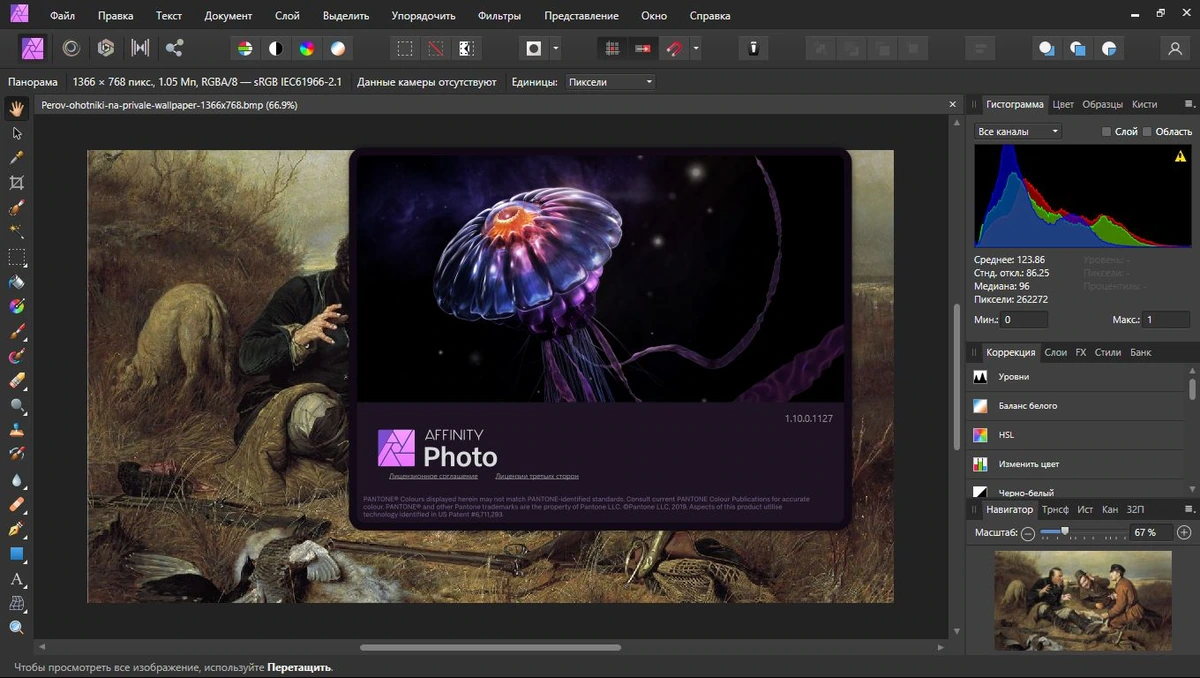This screenshot has width=1200, height=678.
Task: Click the zoom in plus button
Action: coord(1184,533)
